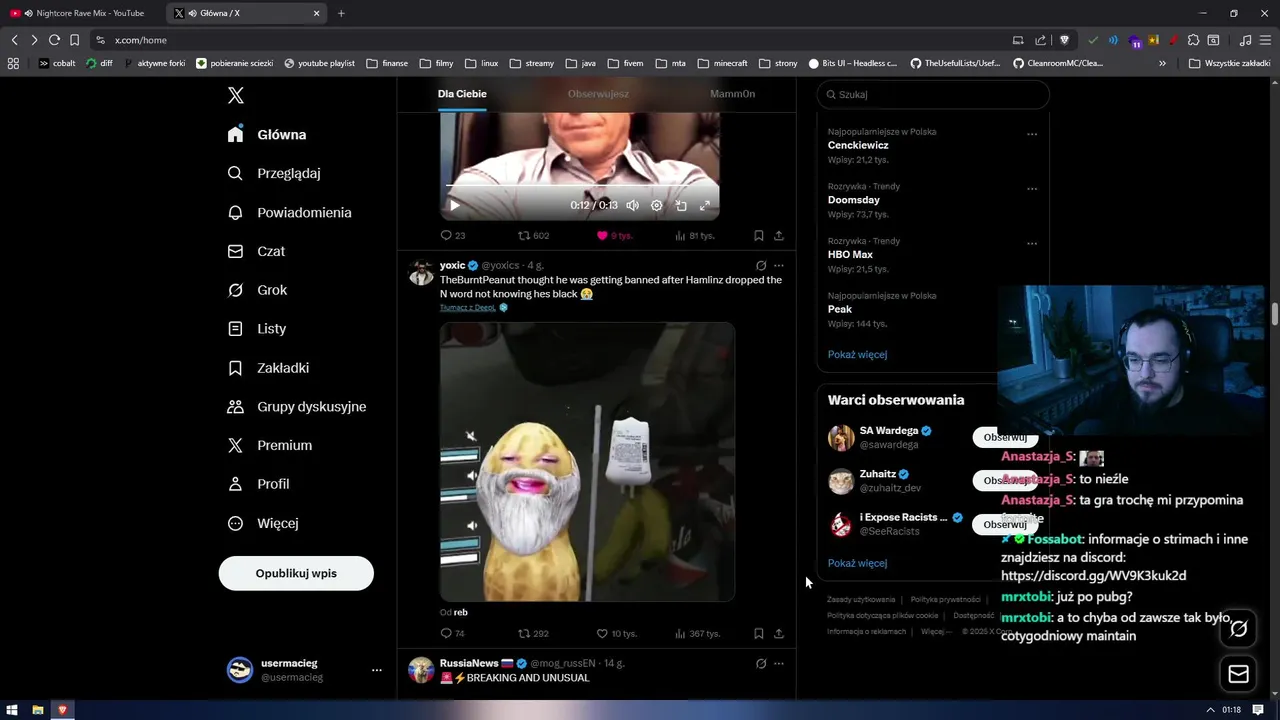Open usermacieg account menu dots
Viewport: 1280px width, 720px height.
click(x=377, y=670)
